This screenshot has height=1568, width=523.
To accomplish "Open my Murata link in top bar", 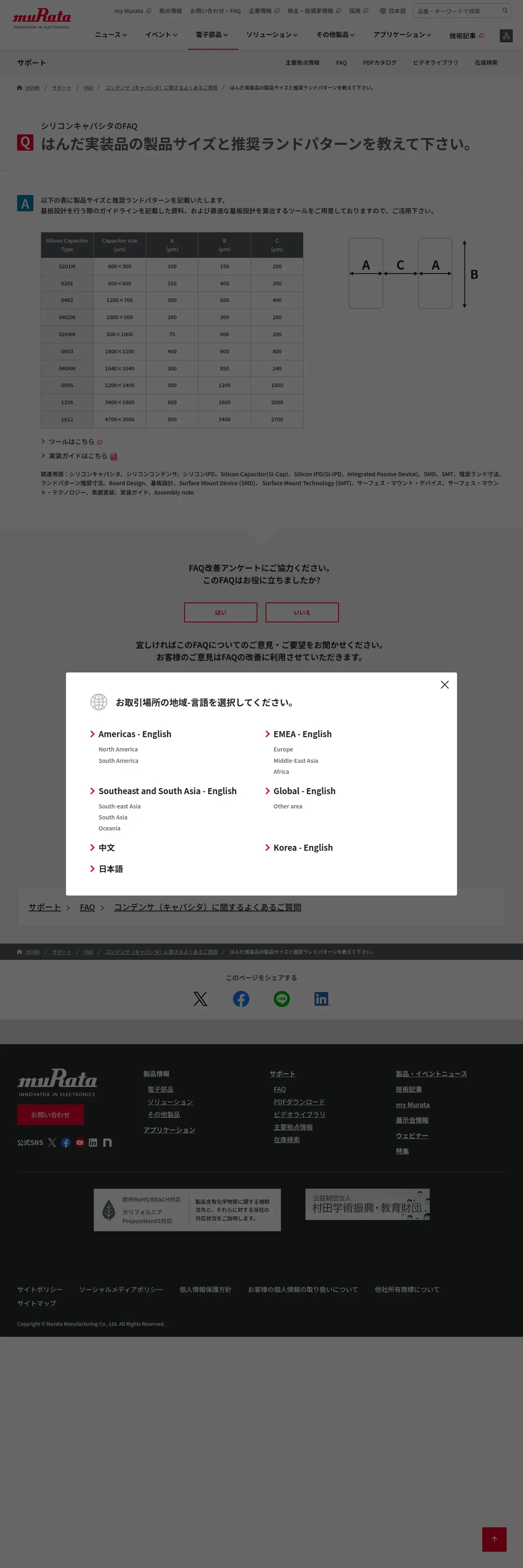I will click(133, 11).
